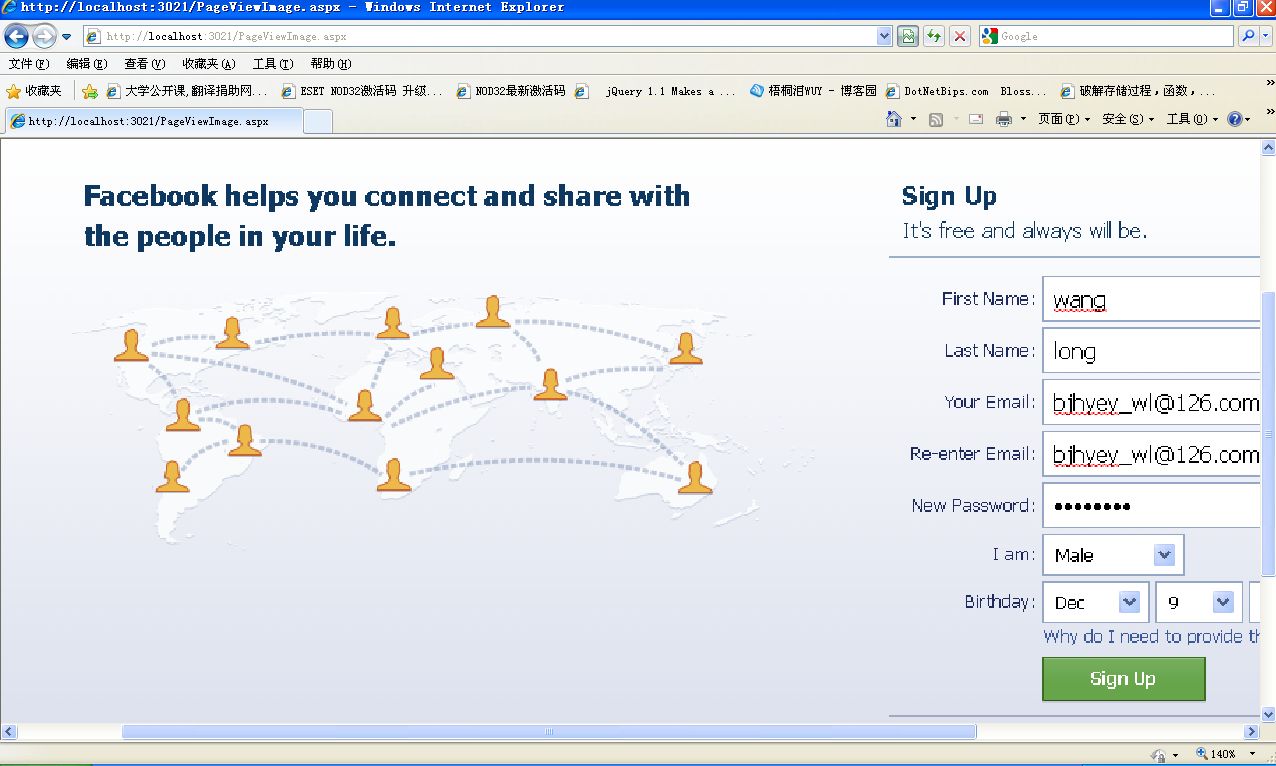Open the 帮助(H) menu
The image size is (1276, 766).
pyautogui.click(x=331, y=64)
